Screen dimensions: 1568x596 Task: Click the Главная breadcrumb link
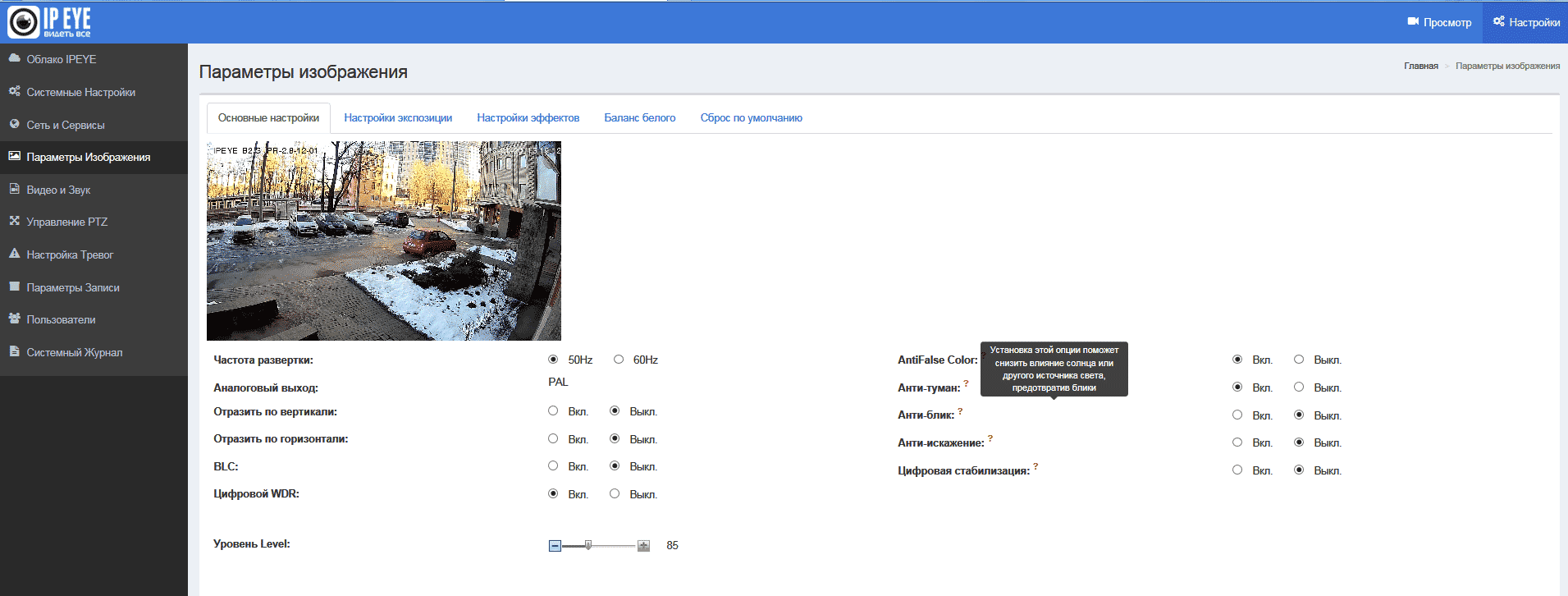click(x=1420, y=66)
